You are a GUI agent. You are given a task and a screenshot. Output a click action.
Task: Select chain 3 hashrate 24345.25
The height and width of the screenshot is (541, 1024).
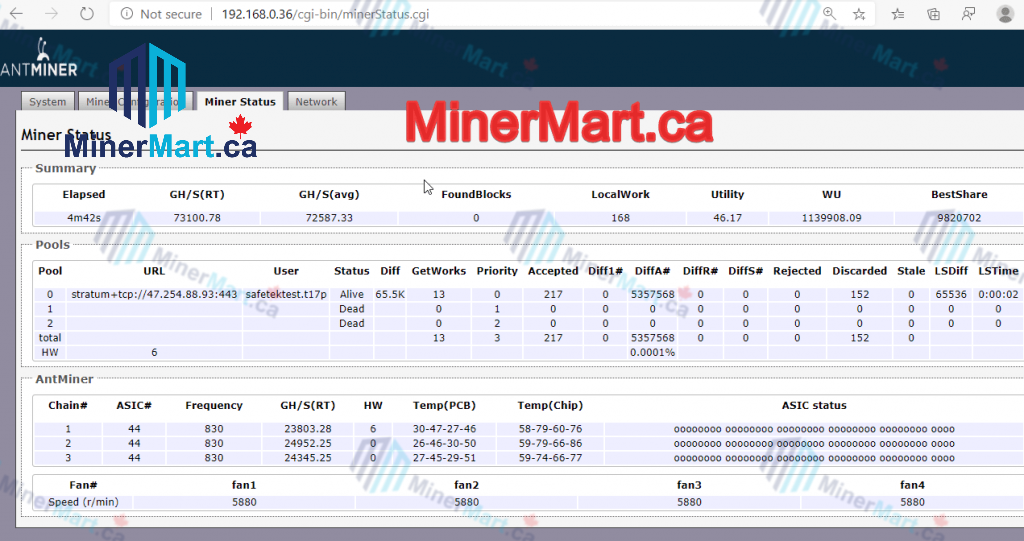(308, 457)
